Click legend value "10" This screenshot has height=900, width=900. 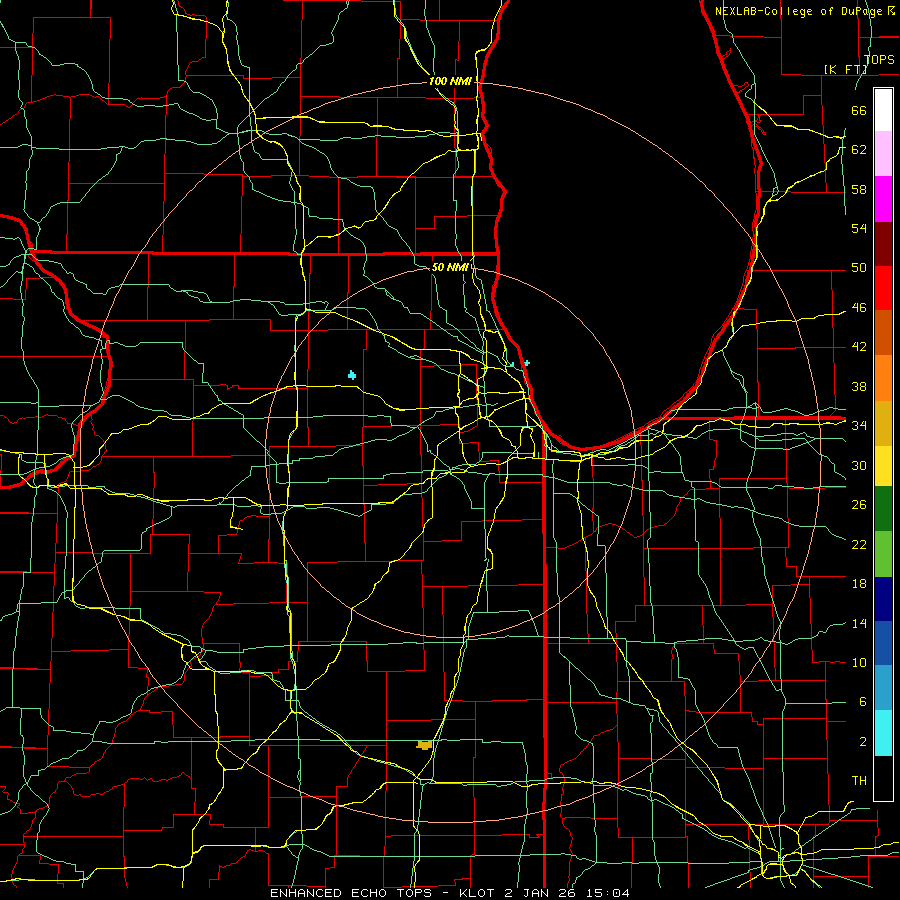[x=859, y=663]
